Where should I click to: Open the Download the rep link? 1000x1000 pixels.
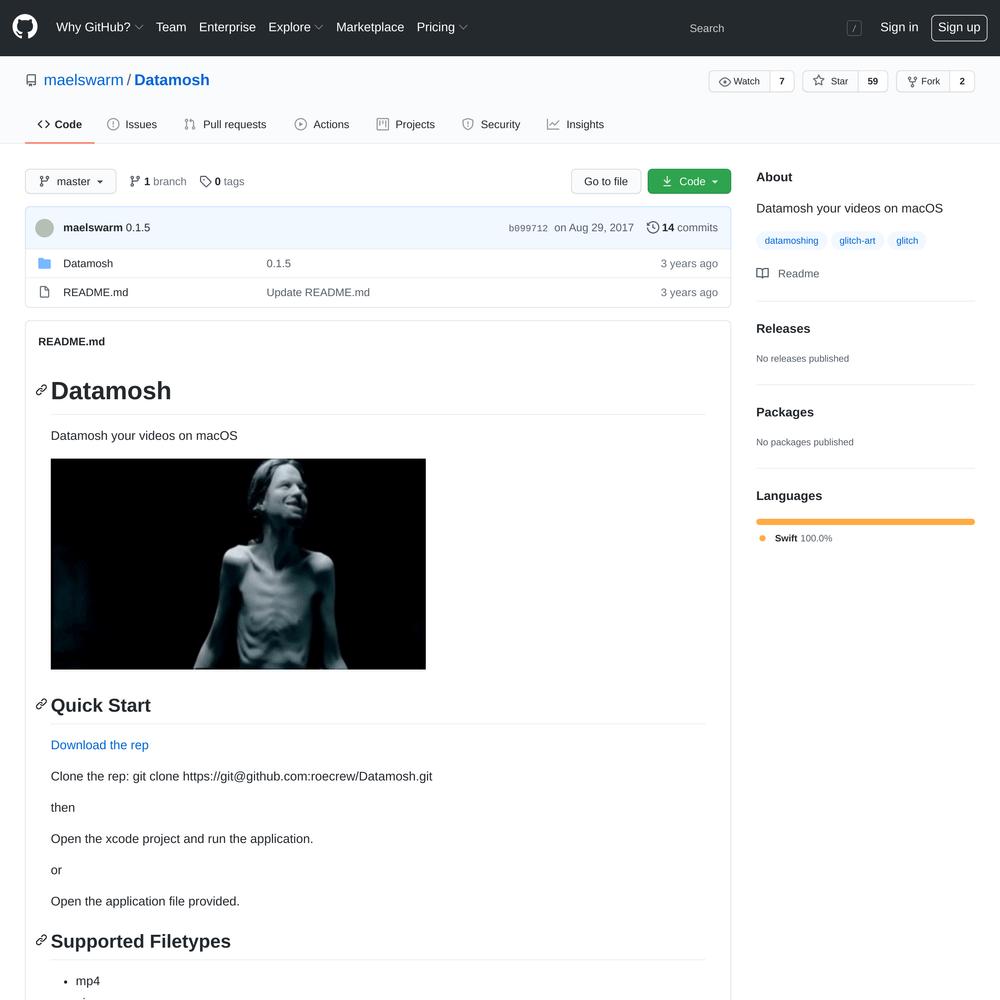point(99,745)
